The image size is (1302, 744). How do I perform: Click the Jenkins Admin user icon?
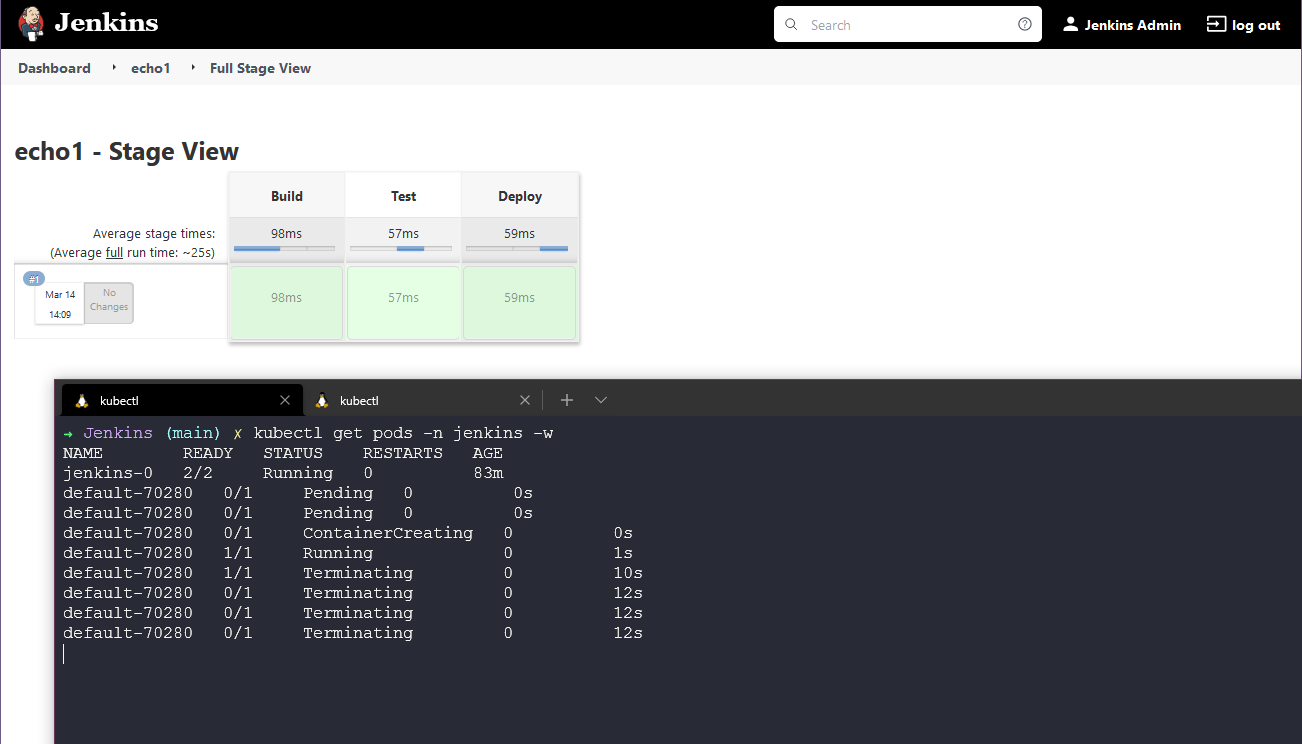coord(1070,24)
